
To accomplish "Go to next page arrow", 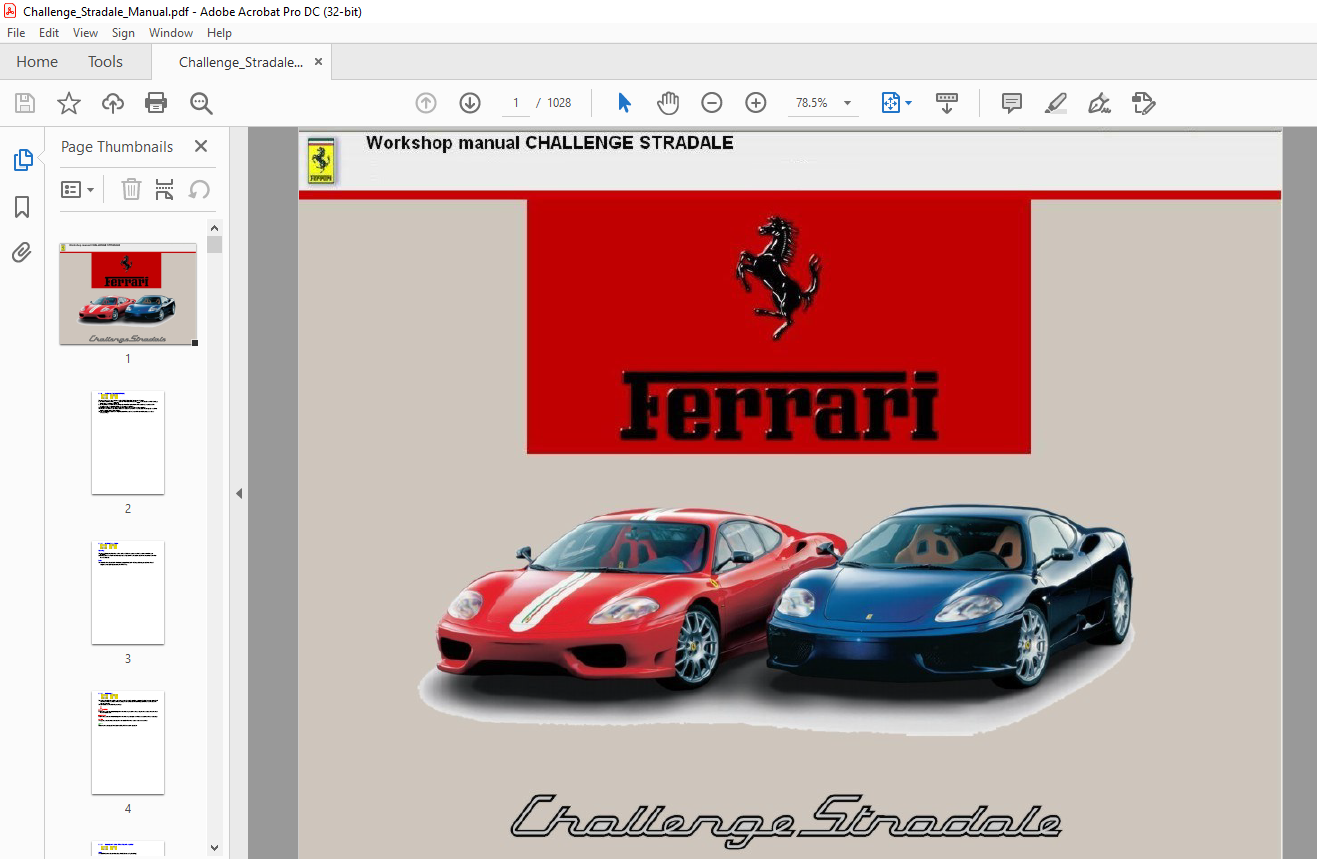I will tap(470, 103).
